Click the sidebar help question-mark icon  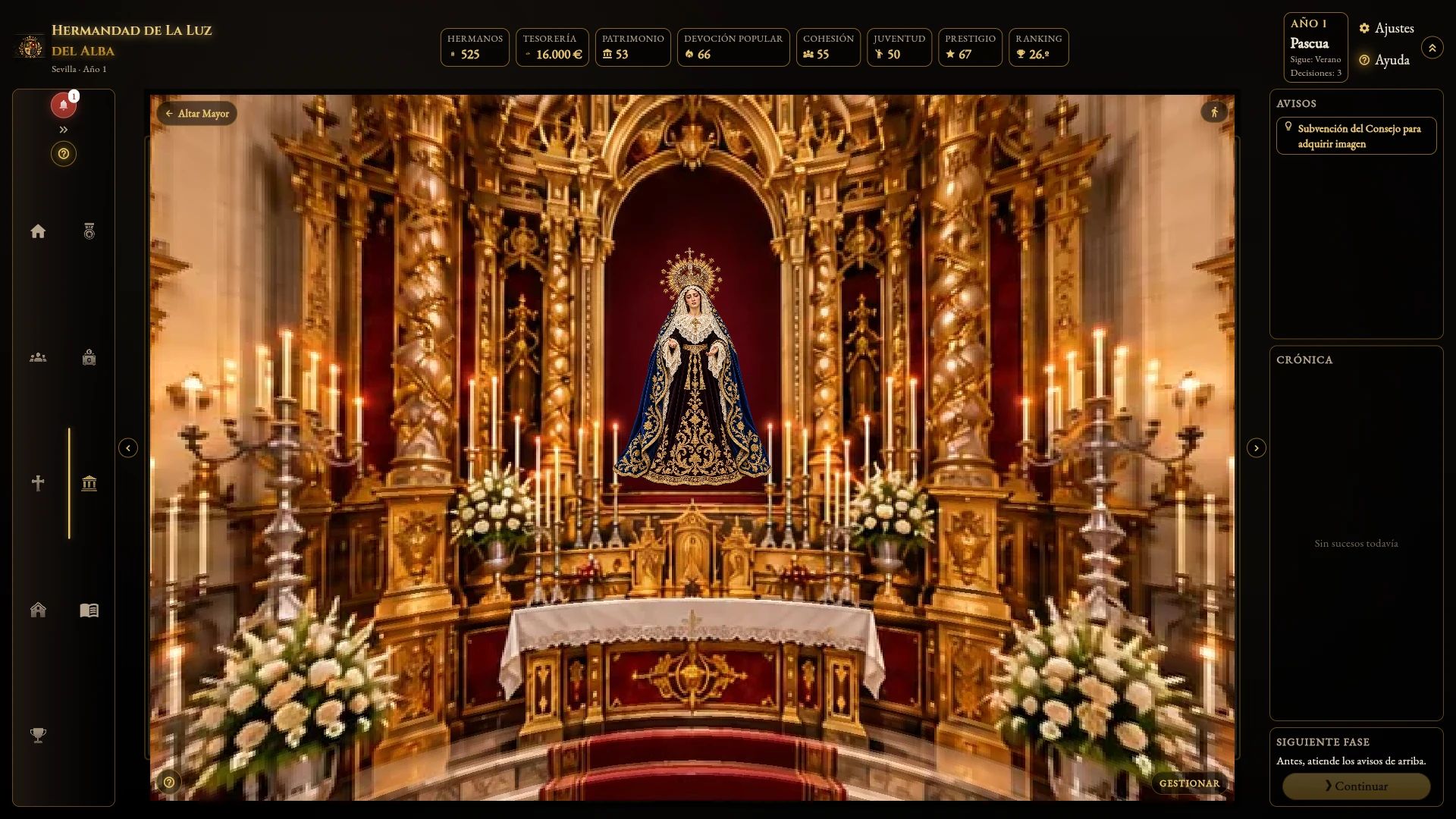point(64,154)
